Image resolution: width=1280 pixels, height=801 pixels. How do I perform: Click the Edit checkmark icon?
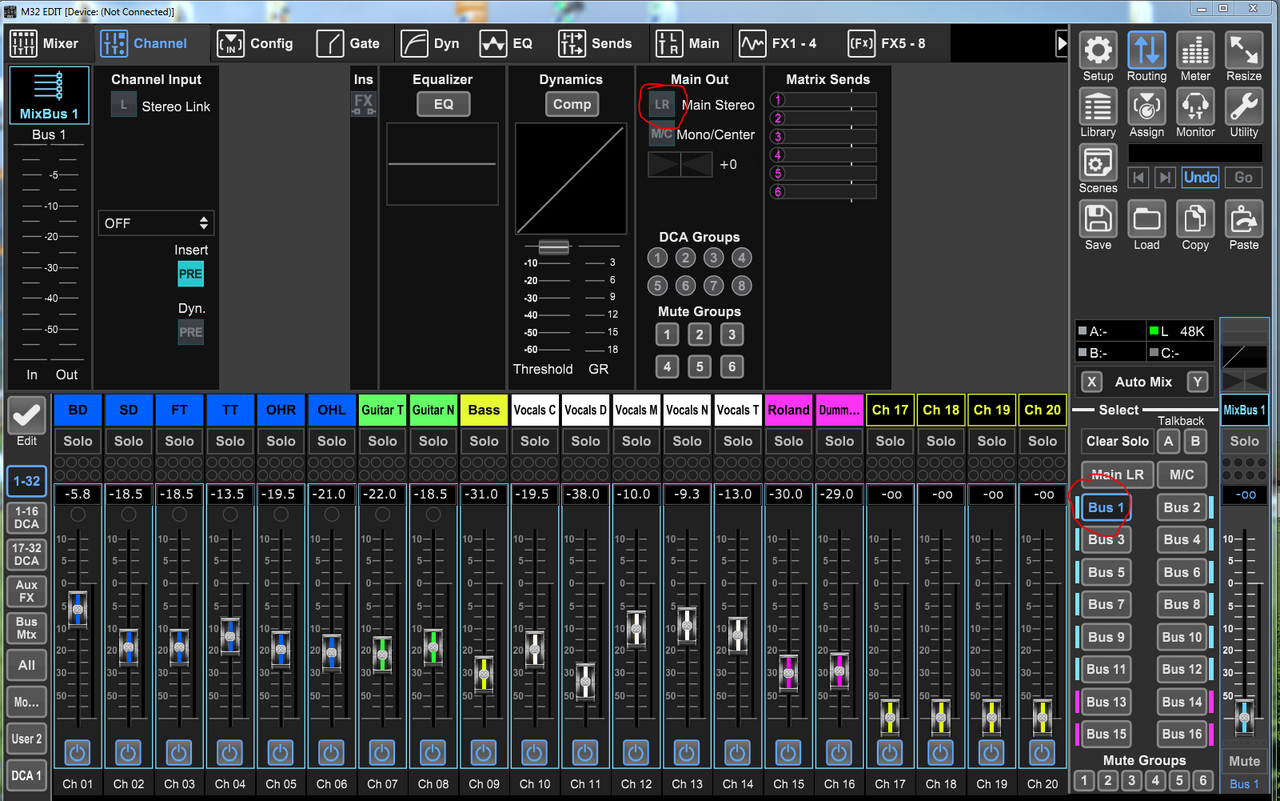tap(26, 417)
